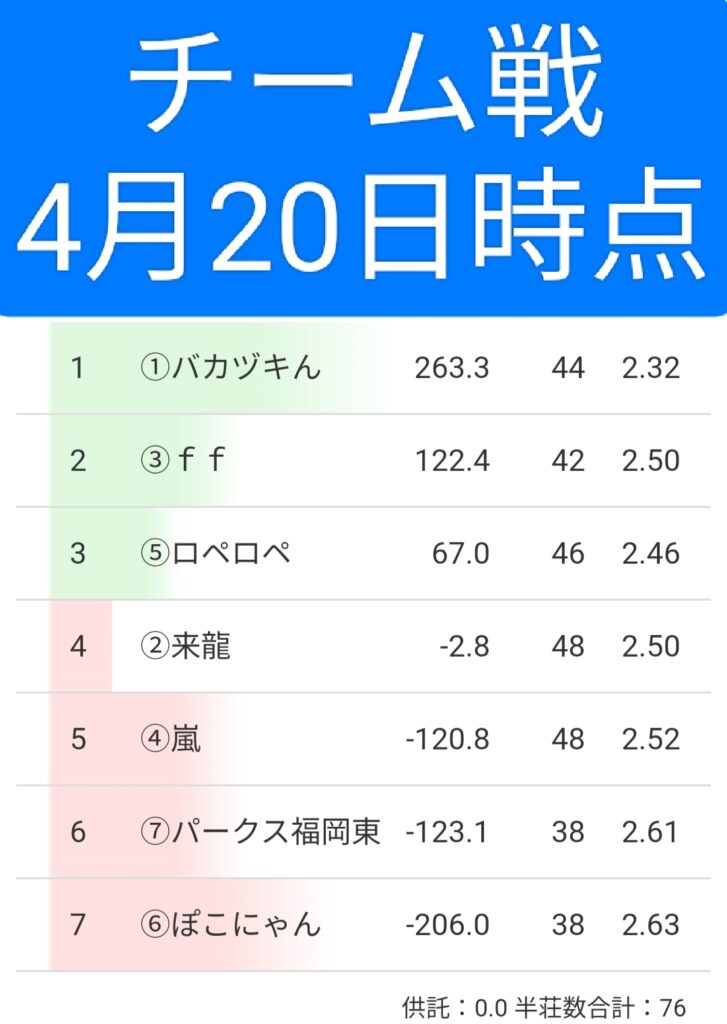Click the 67.0 score of ロペロペ
Image resolution: width=727 pixels, height=1024 pixels.
[x=461, y=553]
